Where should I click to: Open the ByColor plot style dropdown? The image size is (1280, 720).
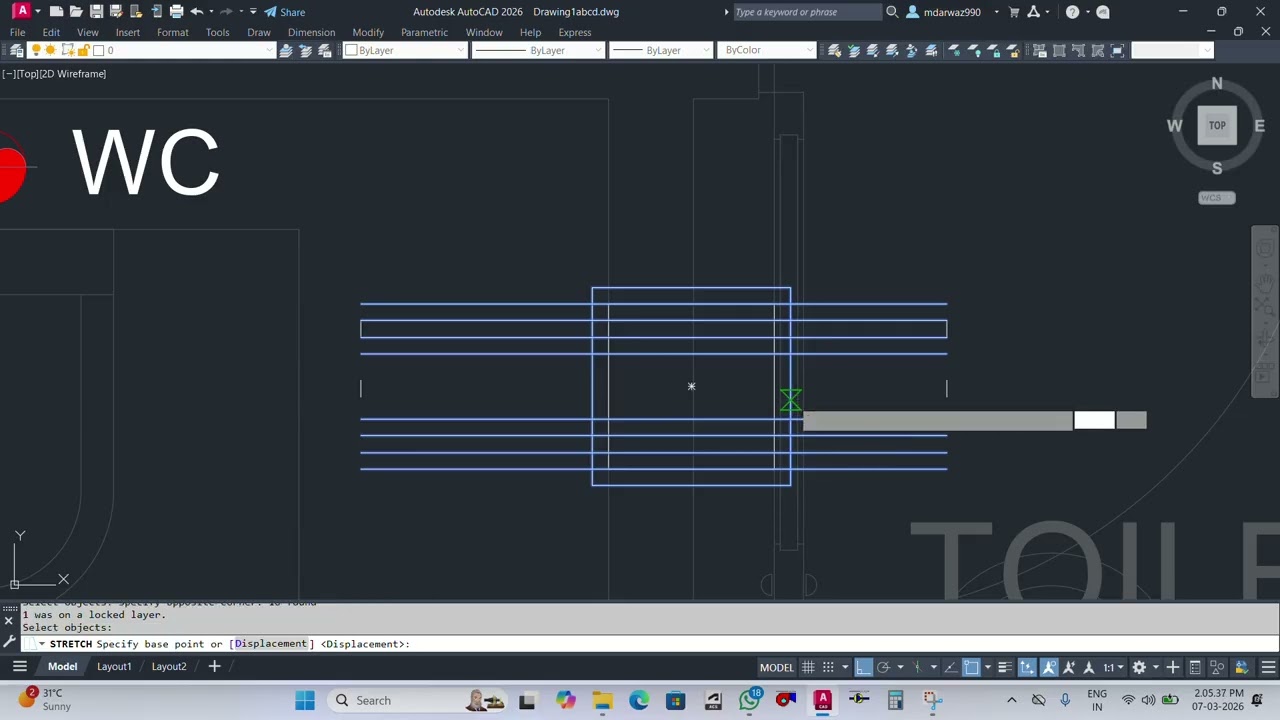(808, 50)
